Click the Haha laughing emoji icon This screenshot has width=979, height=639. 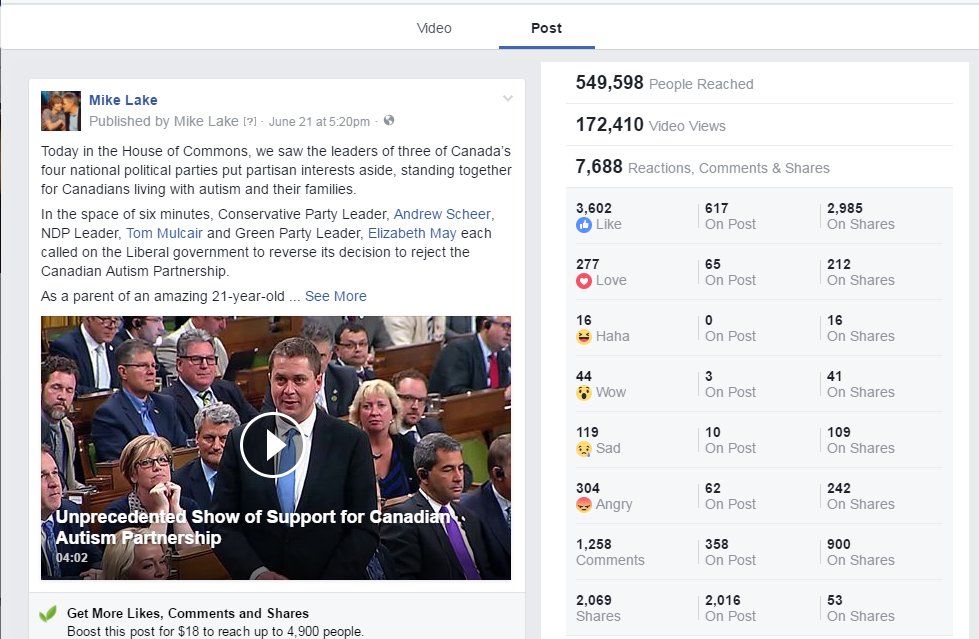click(x=584, y=337)
